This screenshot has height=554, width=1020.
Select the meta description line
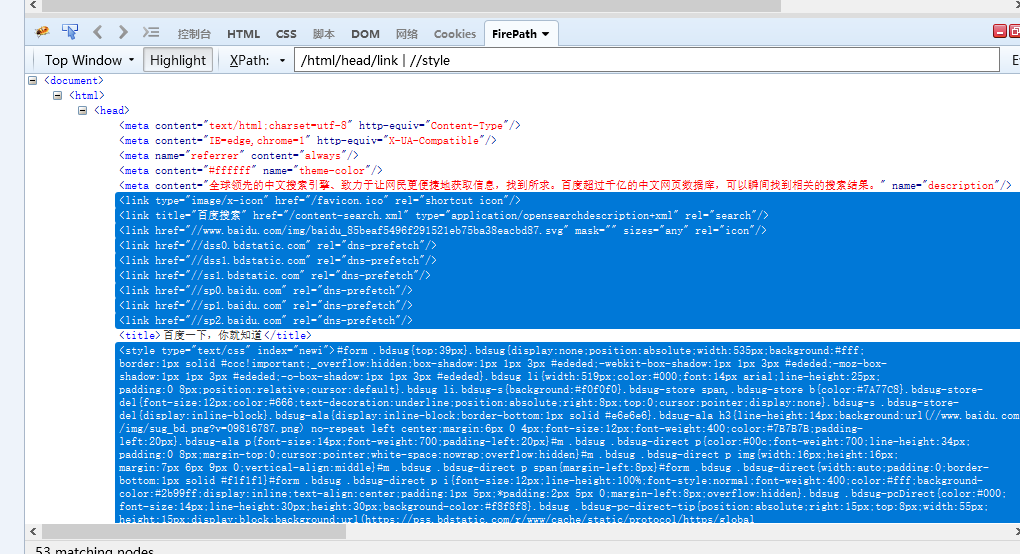[x=565, y=185]
